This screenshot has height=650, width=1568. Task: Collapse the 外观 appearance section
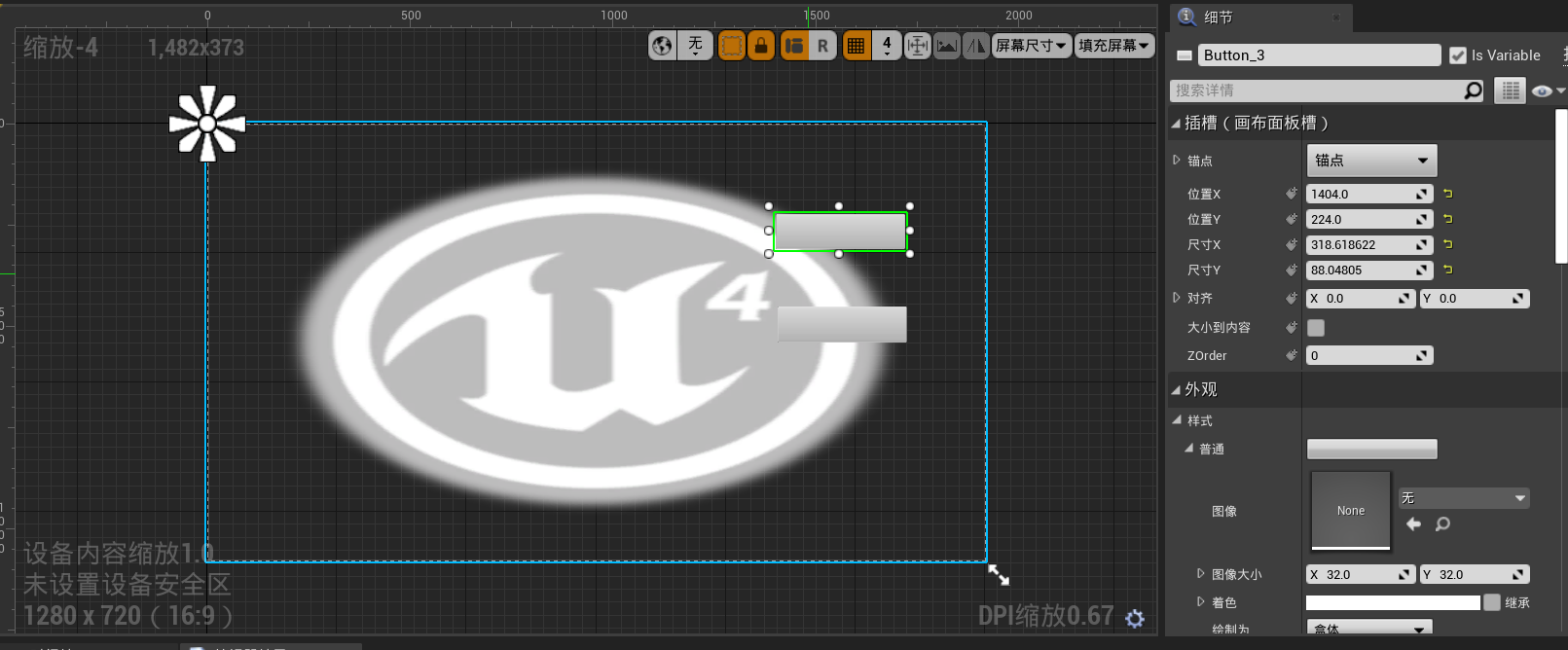click(1176, 390)
